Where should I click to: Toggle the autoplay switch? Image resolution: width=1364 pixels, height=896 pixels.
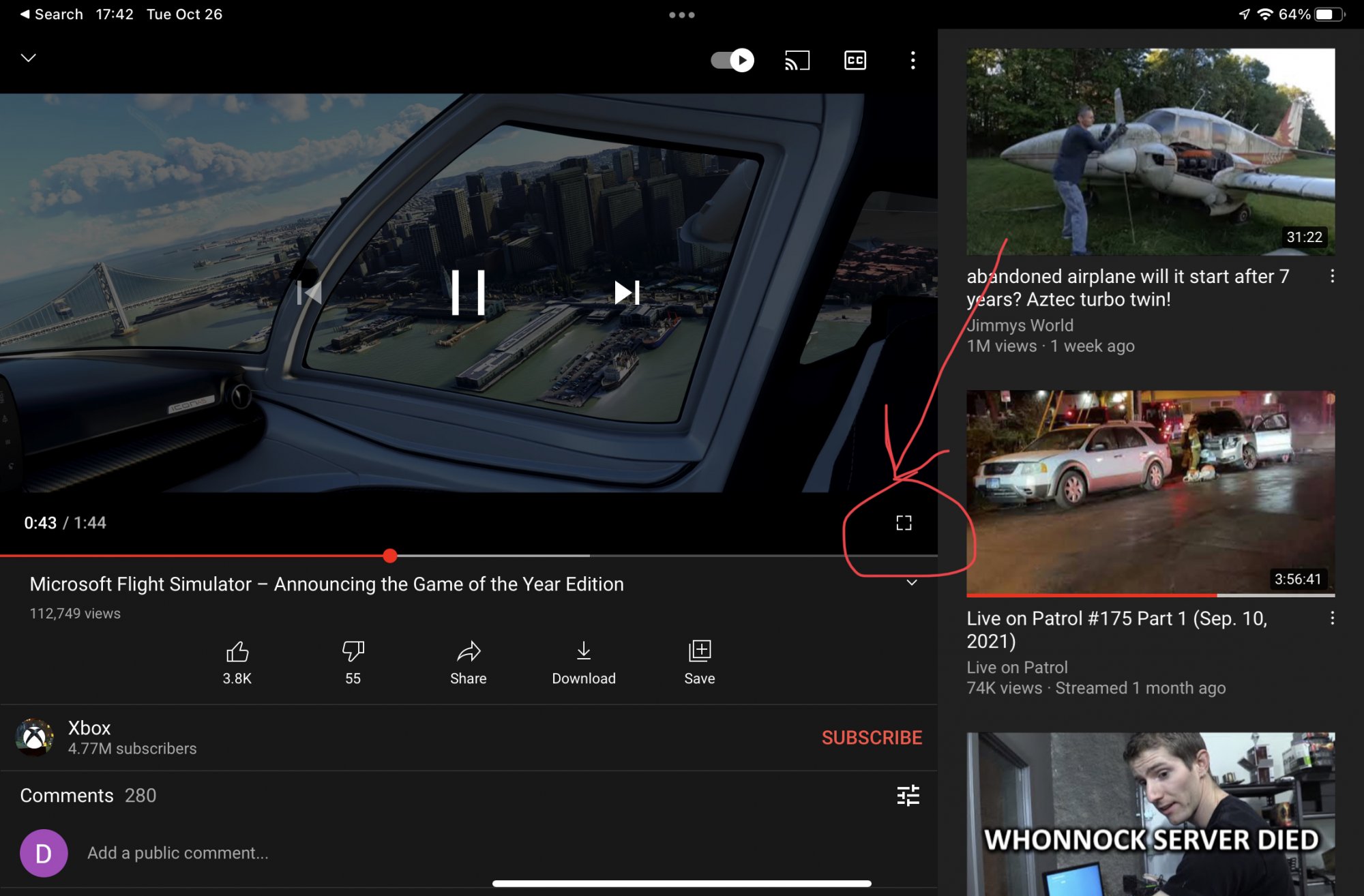point(732,61)
